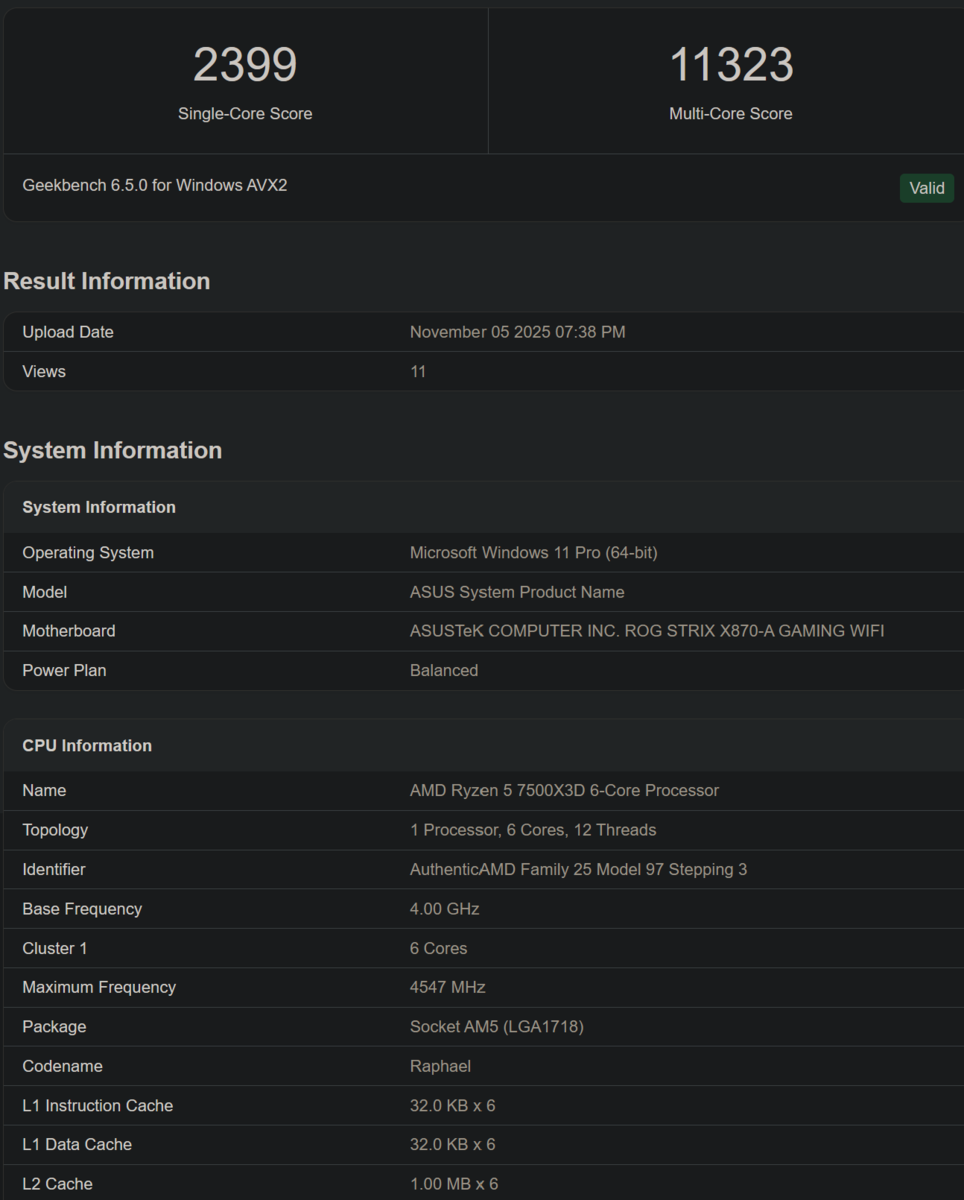Select the Result Information heading

pos(107,281)
